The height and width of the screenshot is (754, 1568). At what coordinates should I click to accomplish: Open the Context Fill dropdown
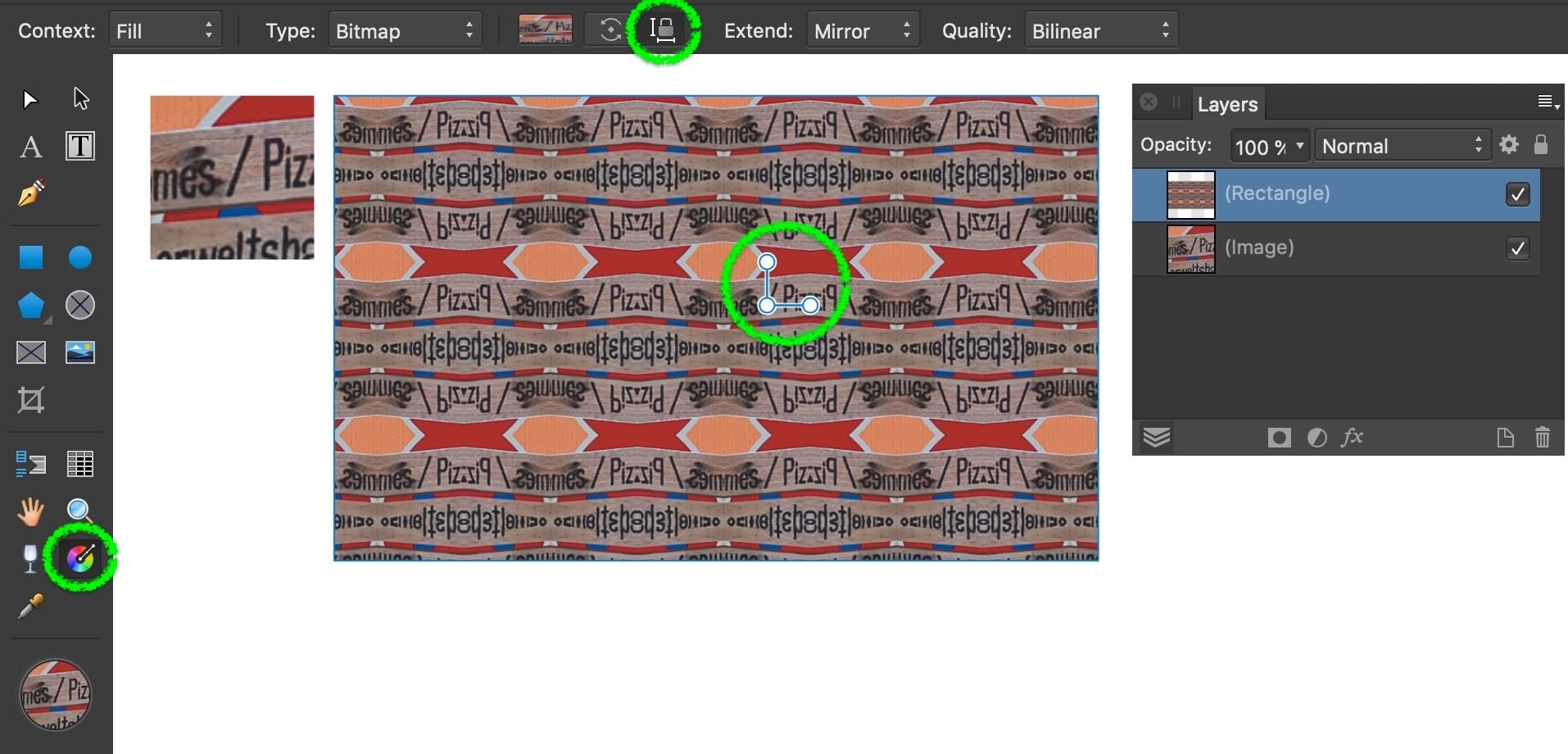tap(165, 31)
